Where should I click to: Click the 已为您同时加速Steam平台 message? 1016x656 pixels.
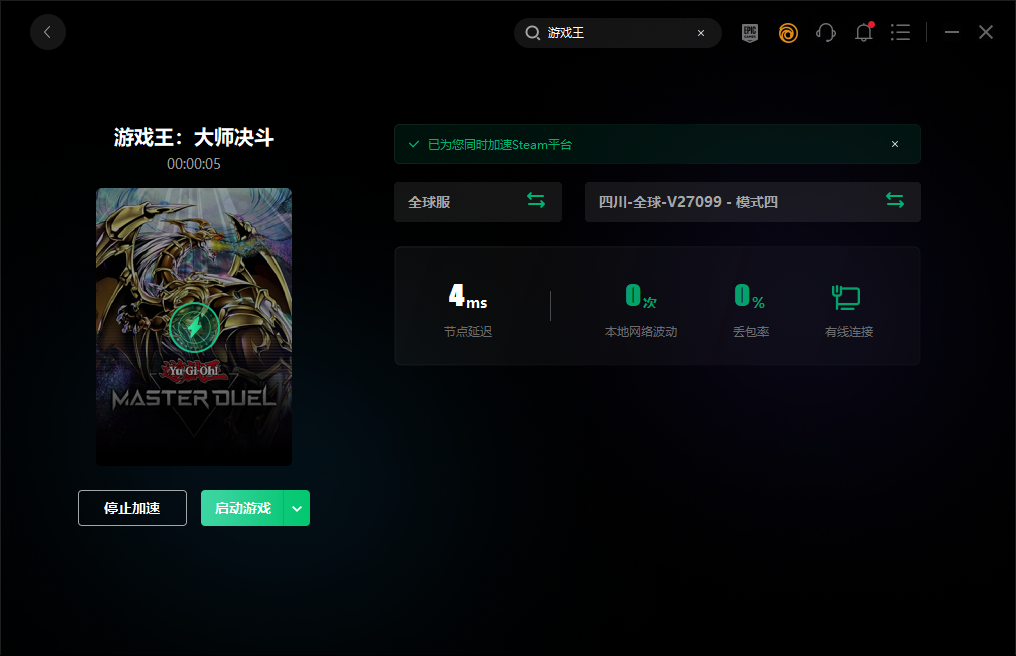click(500, 145)
